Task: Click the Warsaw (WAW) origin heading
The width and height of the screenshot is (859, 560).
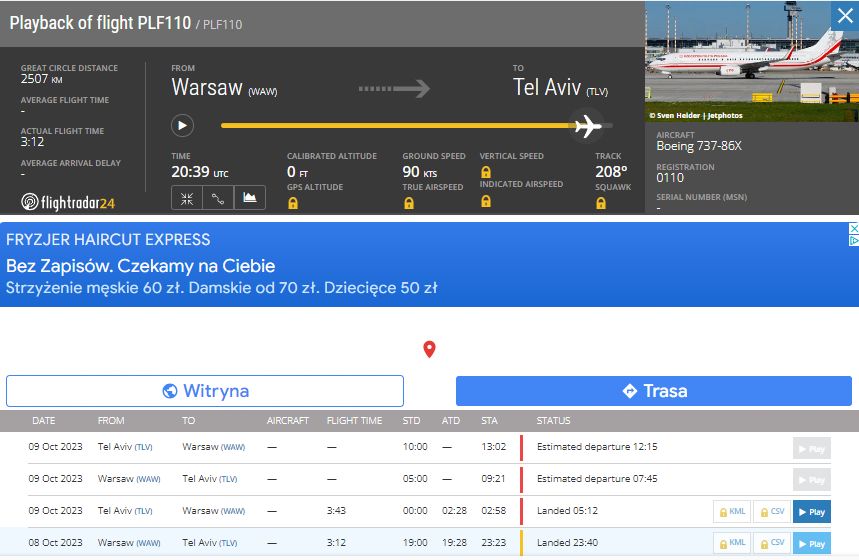Action: 224,88
